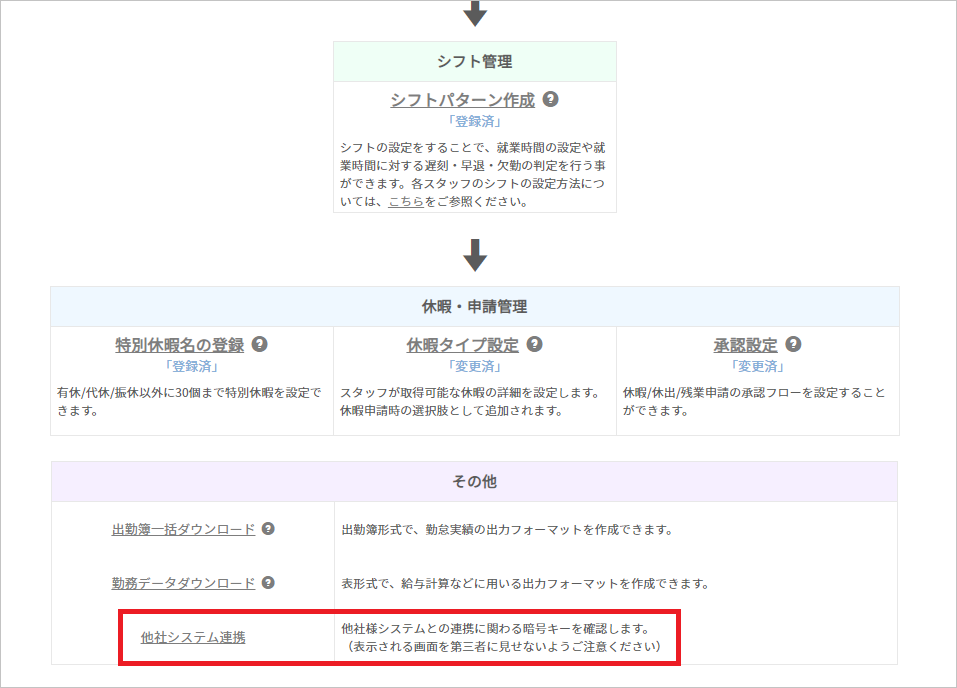Image resolution: width=957 pixels, height=688 pixels.
Task: Open the 承認設定 link
Action: pyautogui.click(x=745, y=345)
